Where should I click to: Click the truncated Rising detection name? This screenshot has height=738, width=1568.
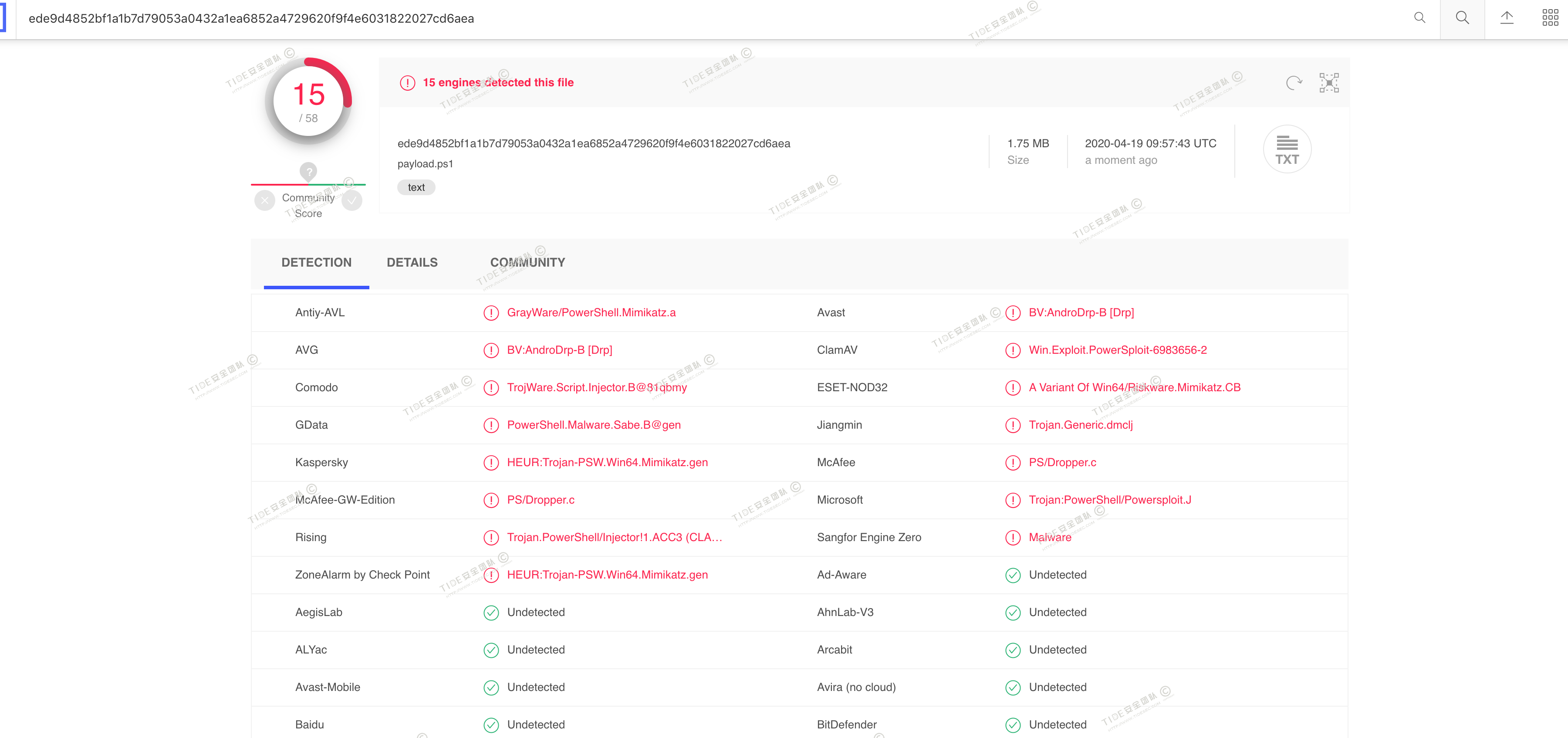point(614,537)
